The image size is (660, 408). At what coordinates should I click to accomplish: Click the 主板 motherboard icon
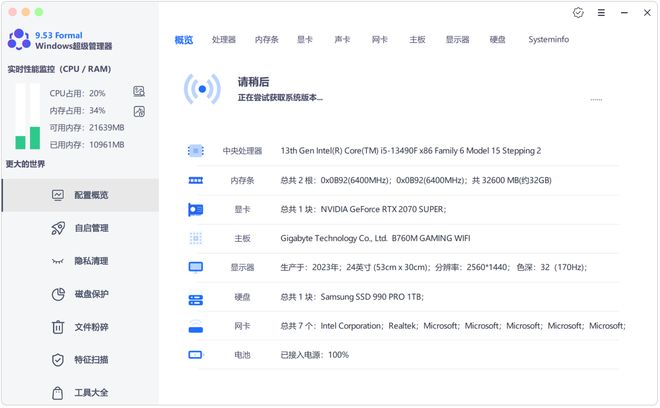click(x=196, y=238)
